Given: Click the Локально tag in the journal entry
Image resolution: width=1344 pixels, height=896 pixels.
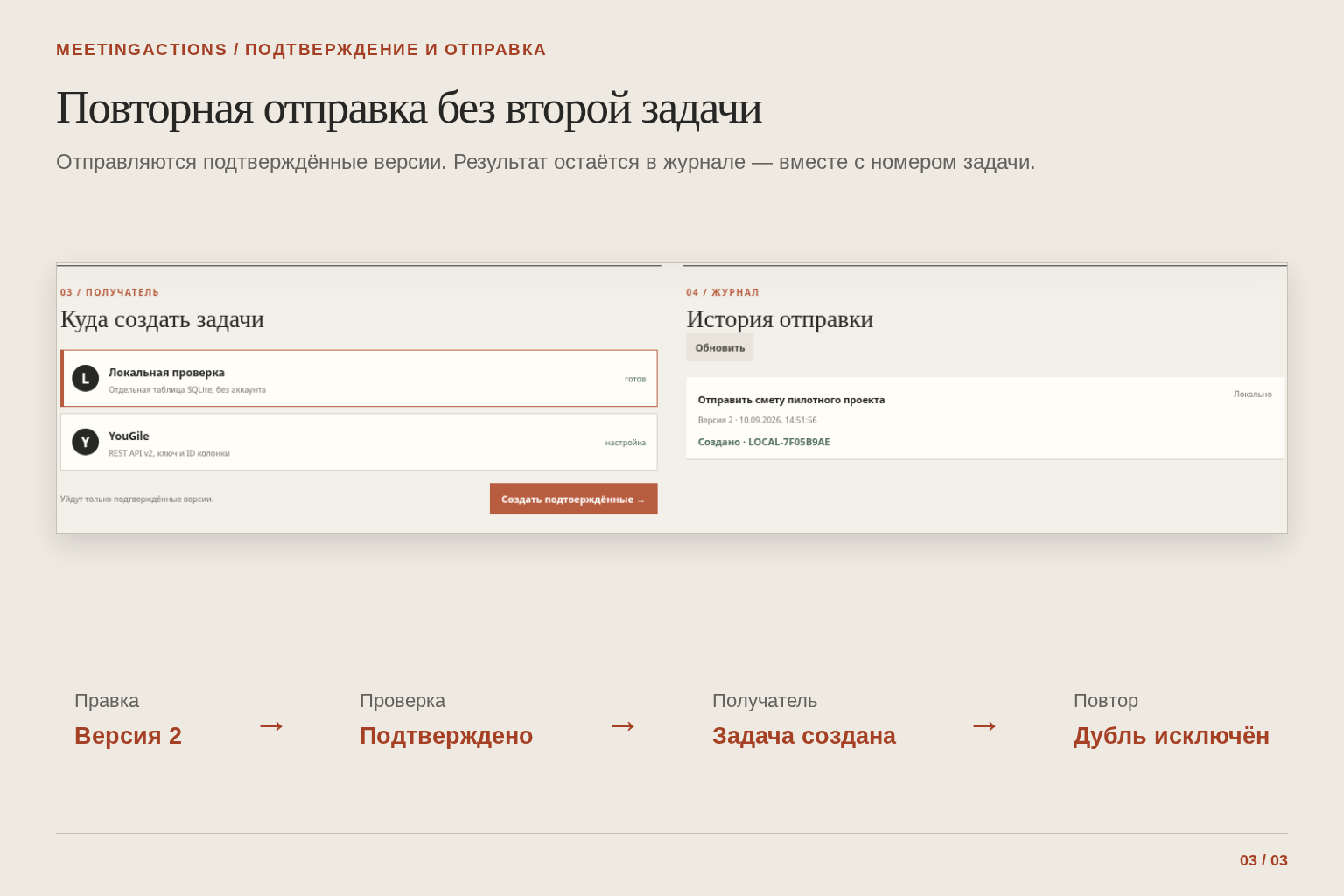Looking at the screenshot, I should tap(1253, 395).
